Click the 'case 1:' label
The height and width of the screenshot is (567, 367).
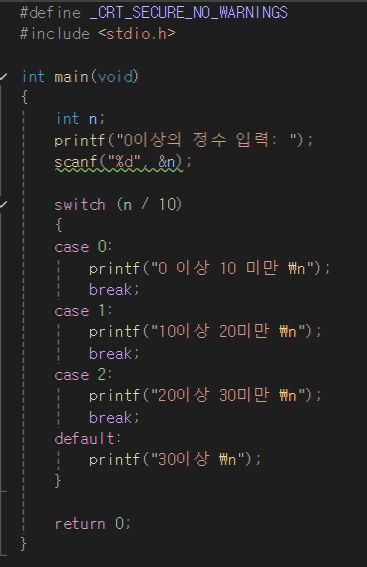(x=83, y=311)
